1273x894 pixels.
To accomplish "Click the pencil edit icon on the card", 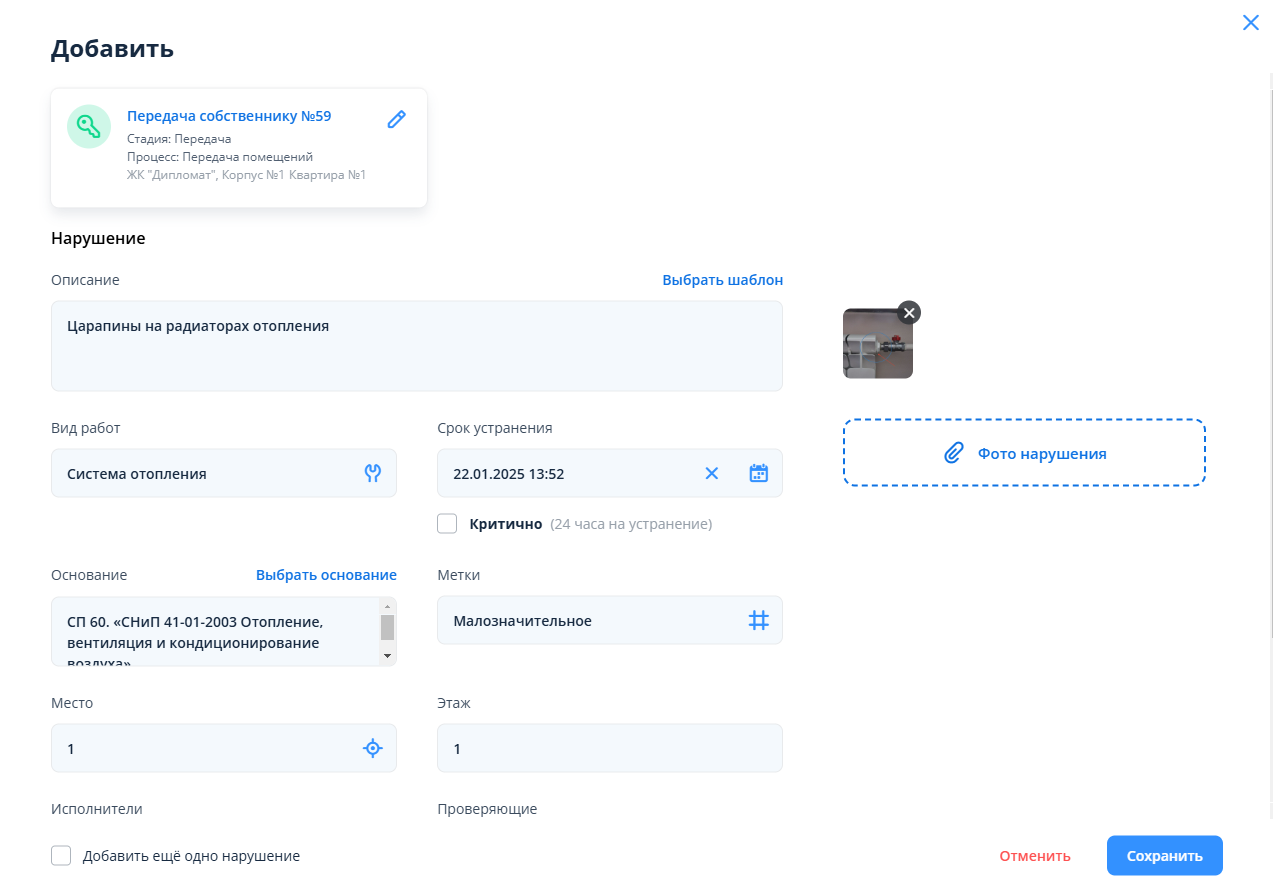I will tap(396, 120).
